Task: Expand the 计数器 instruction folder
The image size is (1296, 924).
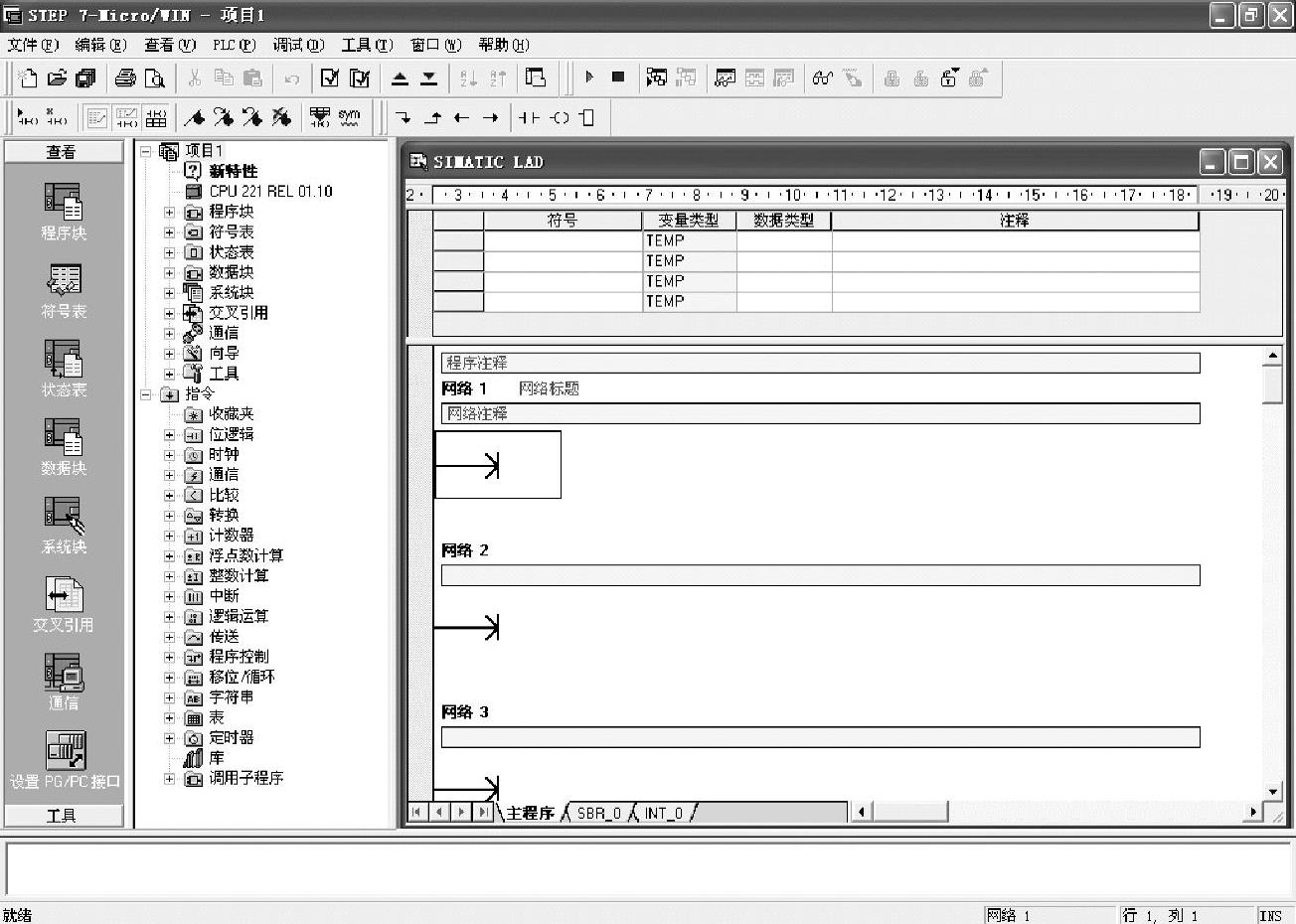Action: pos(169,536)
